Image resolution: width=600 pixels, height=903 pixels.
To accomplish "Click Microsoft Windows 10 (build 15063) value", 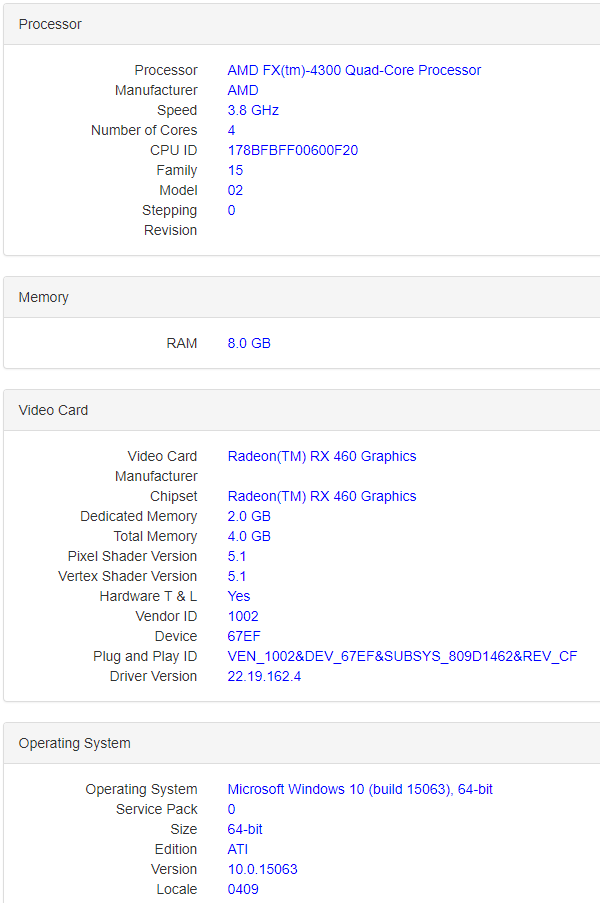I will [x=360, y=789].
